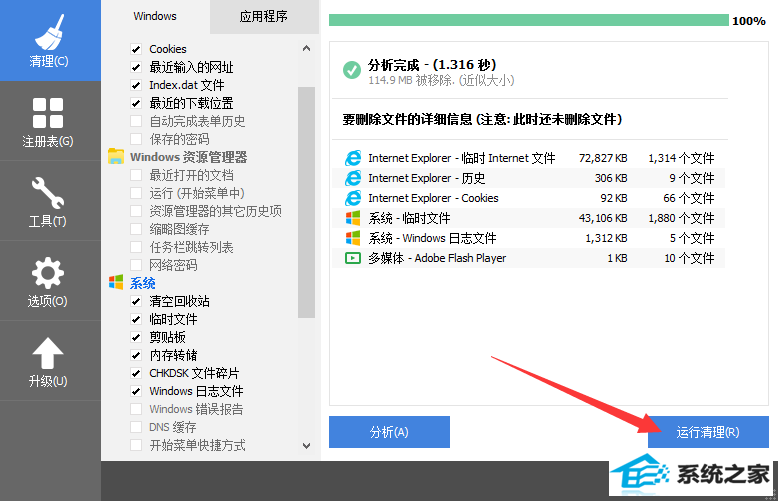Uncheck Index.dat 文件 checkbox
The image size is (778, 501).
click(x=136, y=85)
